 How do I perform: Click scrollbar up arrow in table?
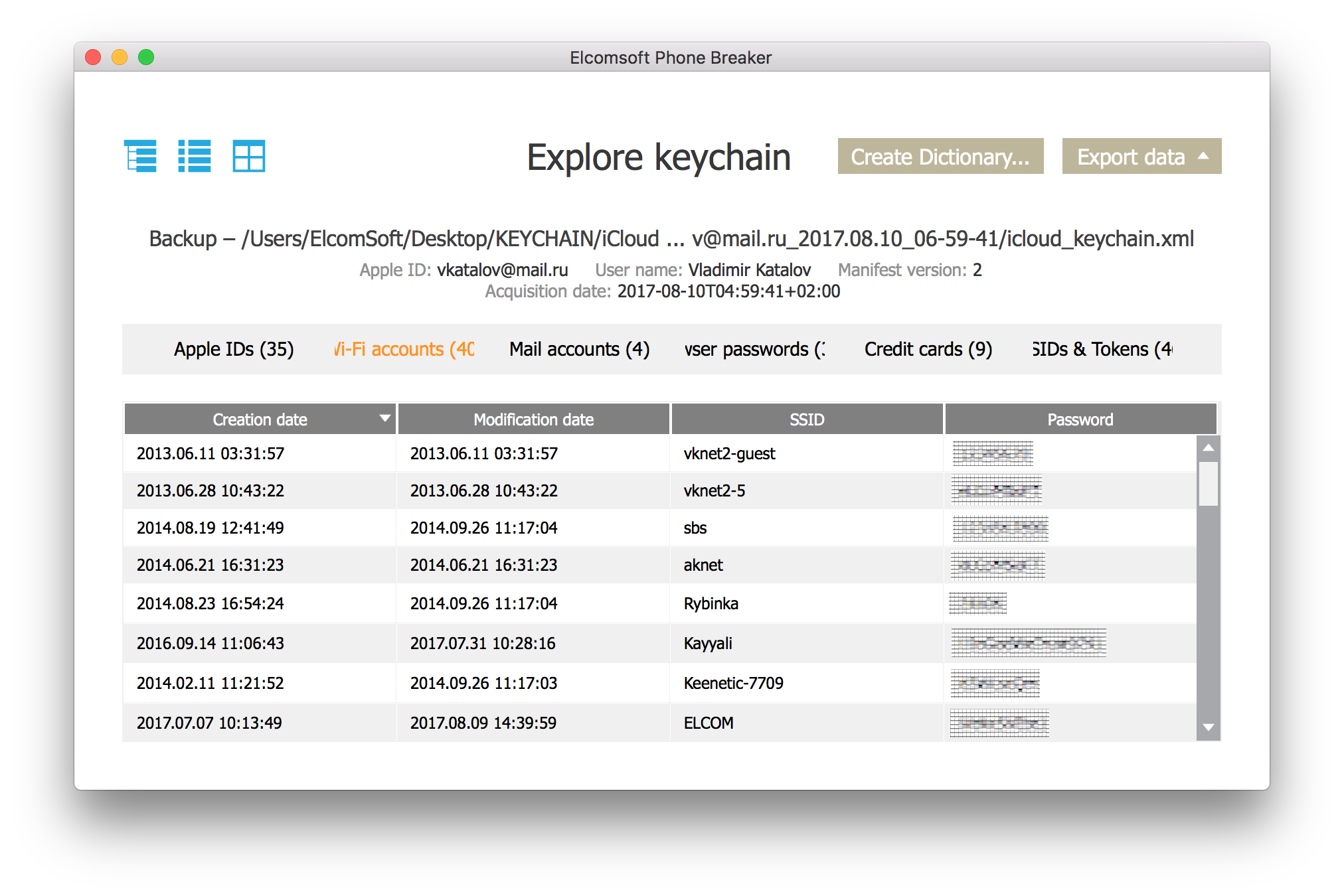(x=1208, y=448)
